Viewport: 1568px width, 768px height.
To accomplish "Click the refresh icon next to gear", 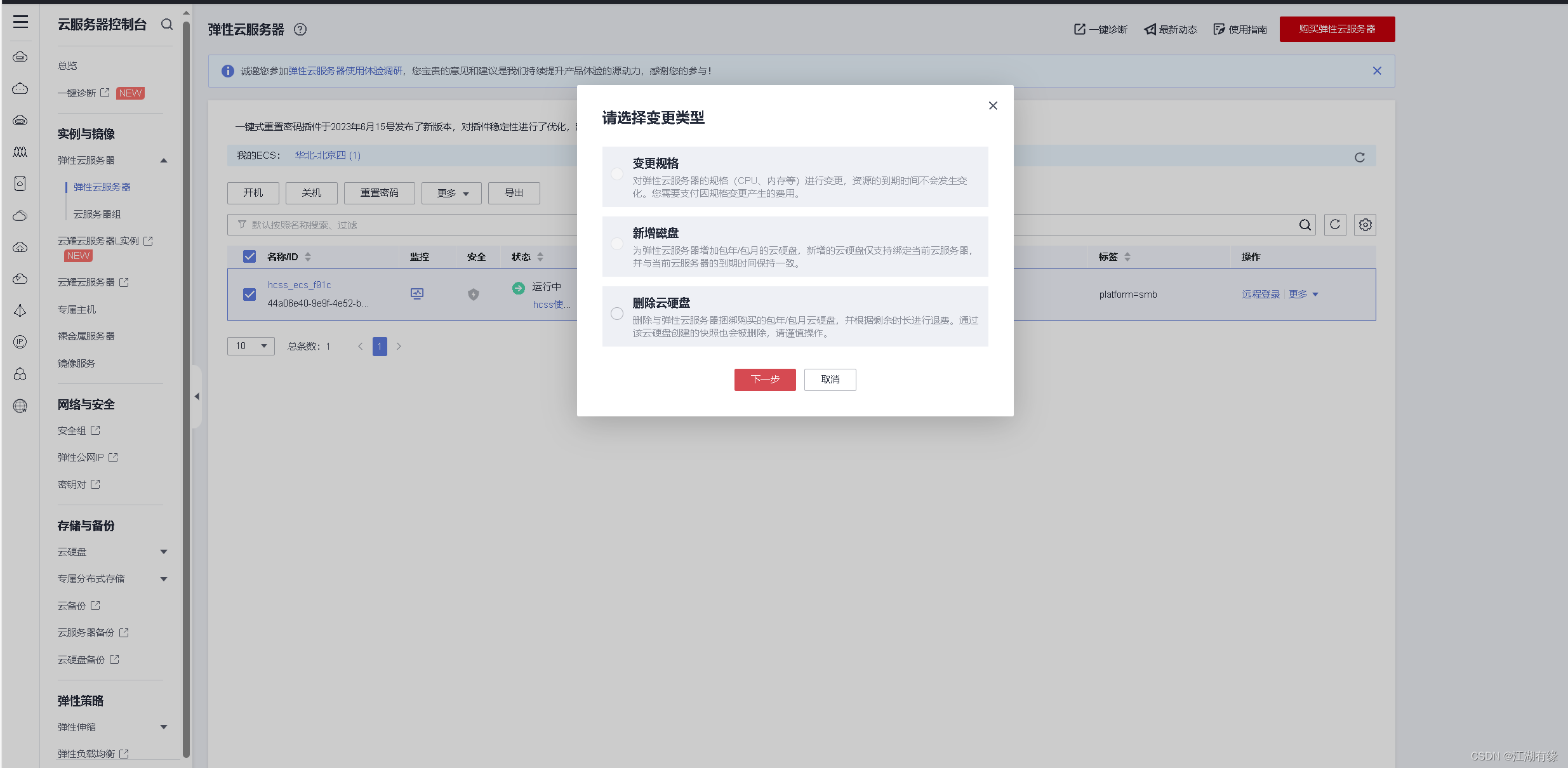I will 1335,225.
